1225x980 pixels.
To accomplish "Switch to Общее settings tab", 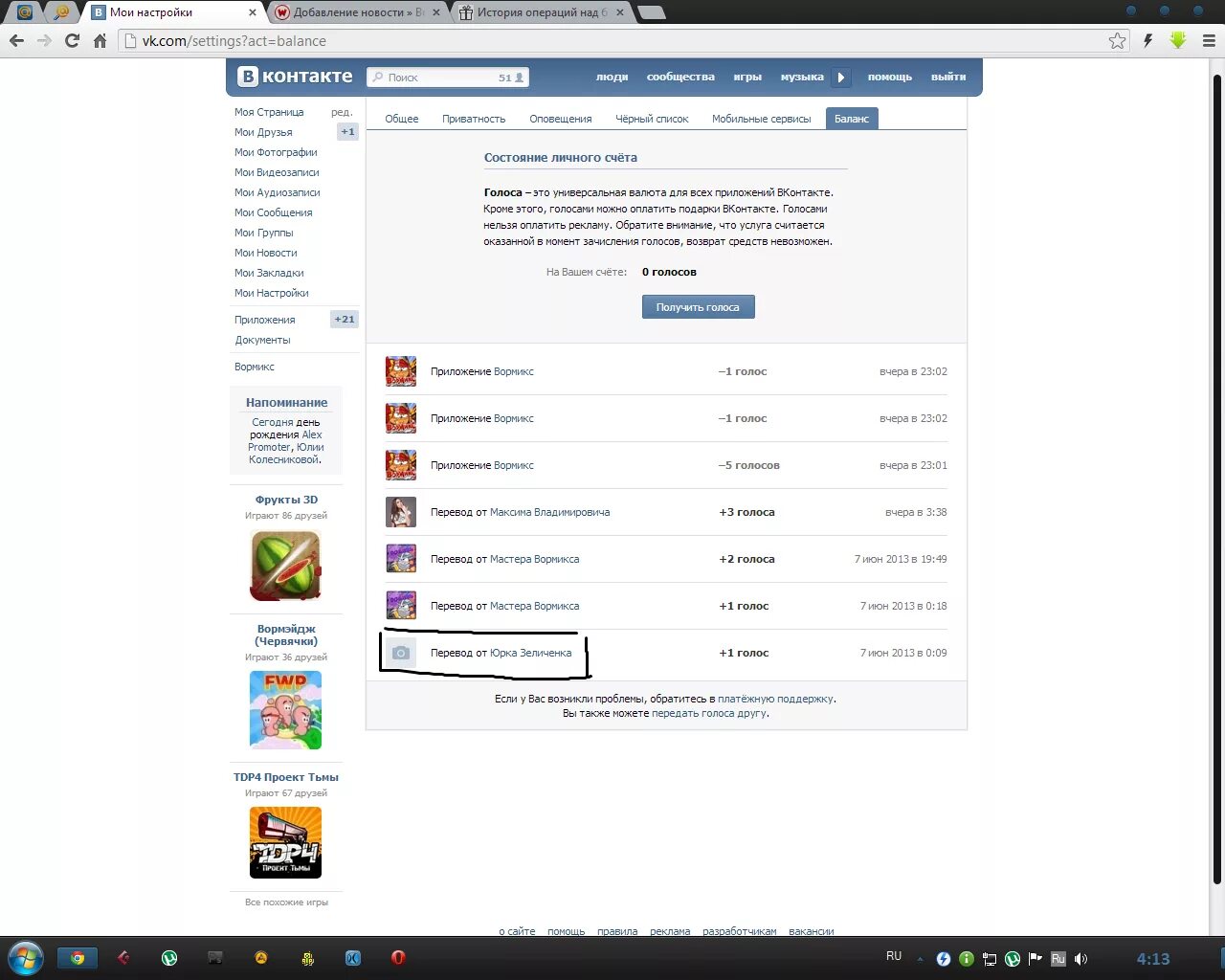I will 402,119.
